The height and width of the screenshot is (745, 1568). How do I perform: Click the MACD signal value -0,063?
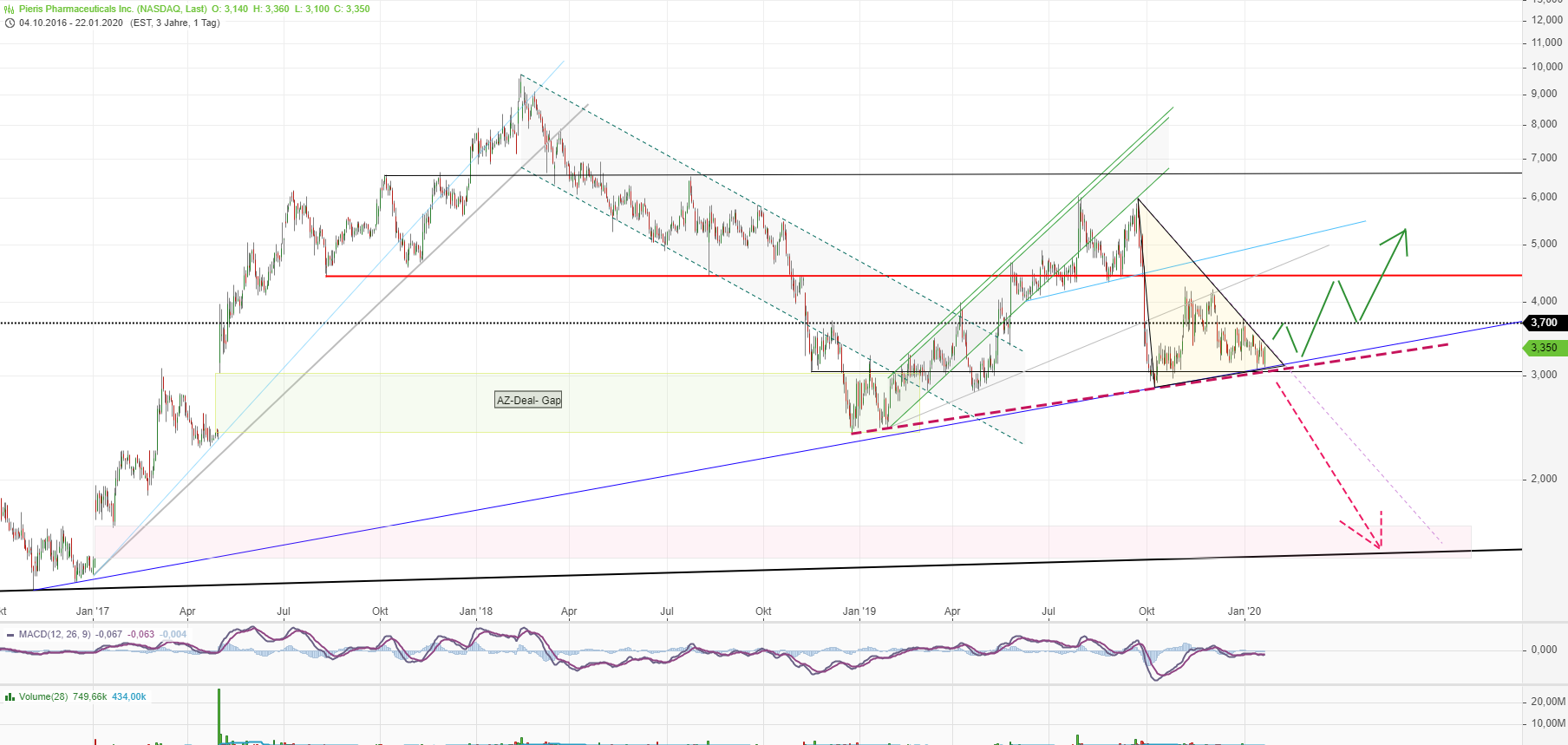pyautogui.click(x=141, y=634)
